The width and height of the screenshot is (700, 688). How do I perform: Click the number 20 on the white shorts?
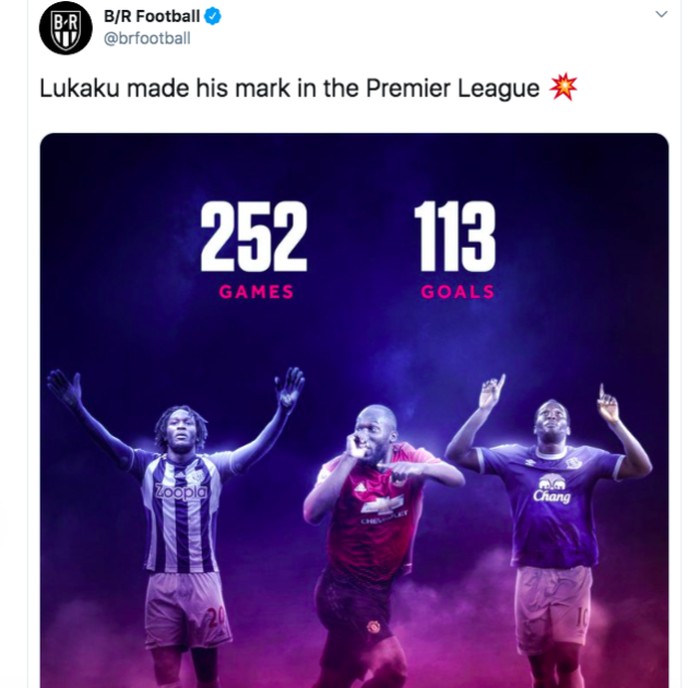pos(217,619)
